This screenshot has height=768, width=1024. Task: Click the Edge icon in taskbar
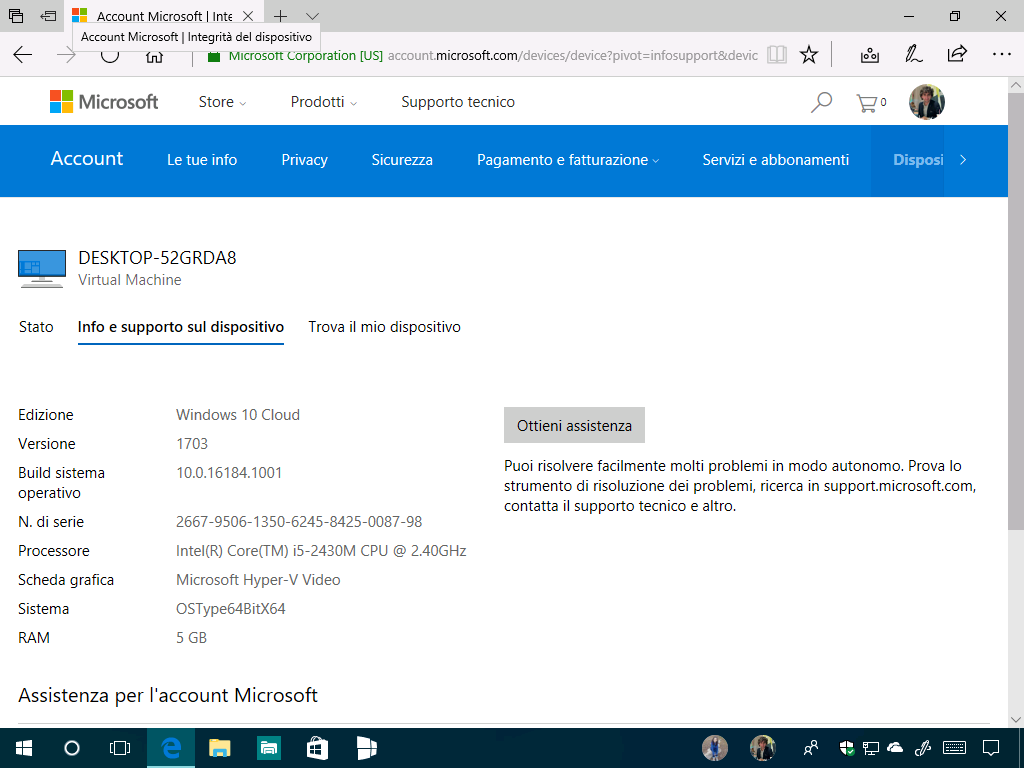(170, 748)
